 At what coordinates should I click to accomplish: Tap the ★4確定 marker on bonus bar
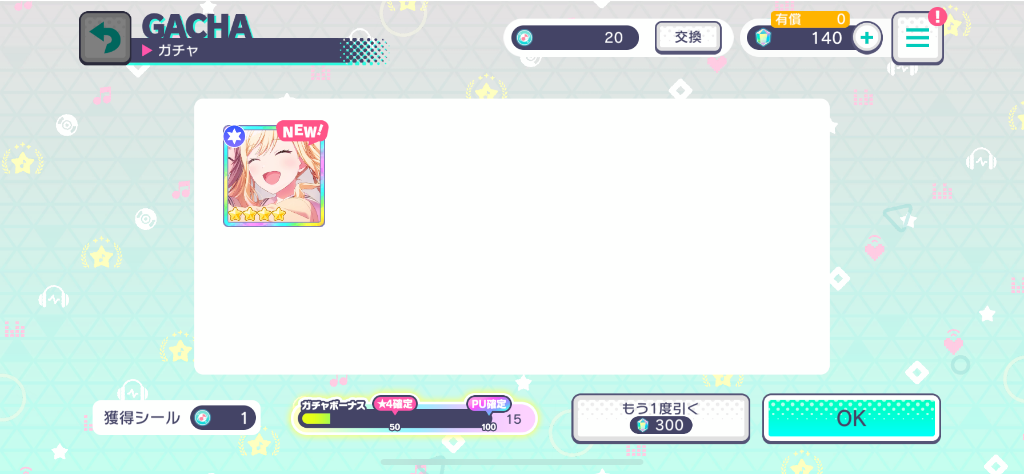click(x=394, y=404)
